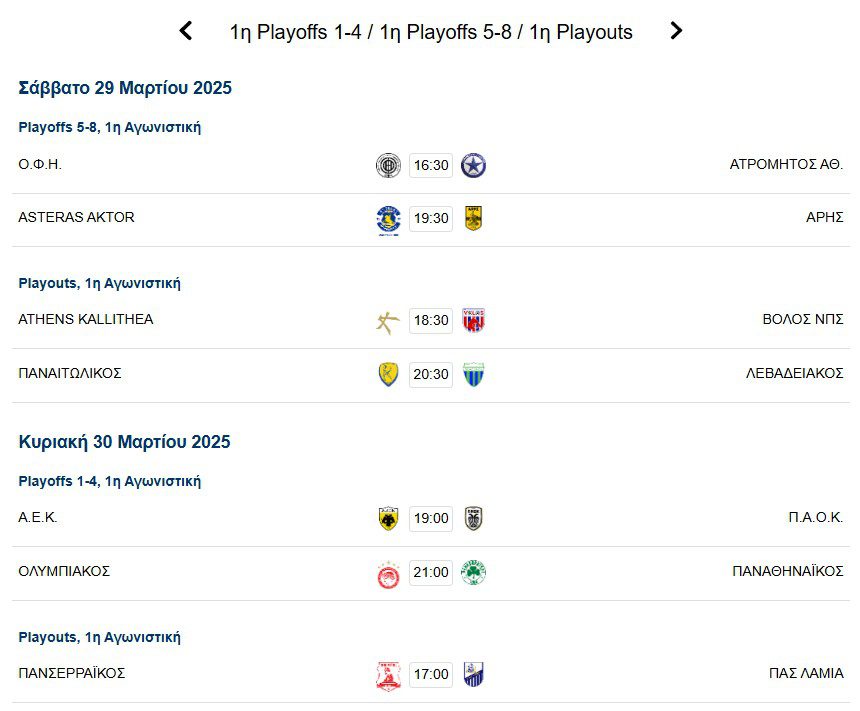Click the 16:30 kickoff time box
The height and width of the screenshot is (711, 860).
[x=431, y=165]
